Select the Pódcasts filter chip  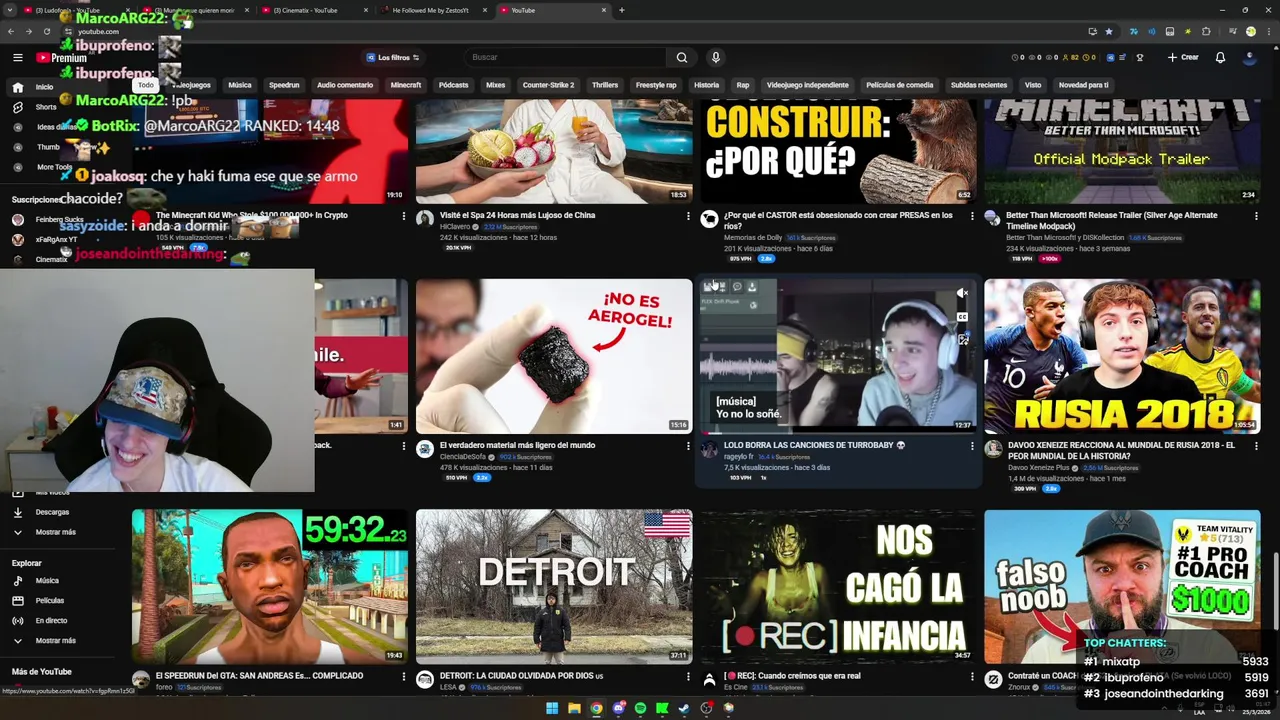pyautogui.click(x=453, y=85)
